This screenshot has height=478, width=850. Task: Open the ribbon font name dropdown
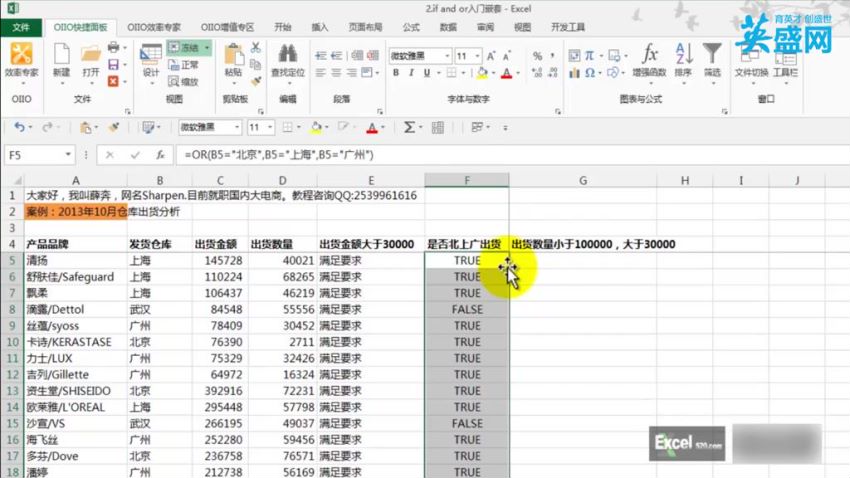point(447,56)
